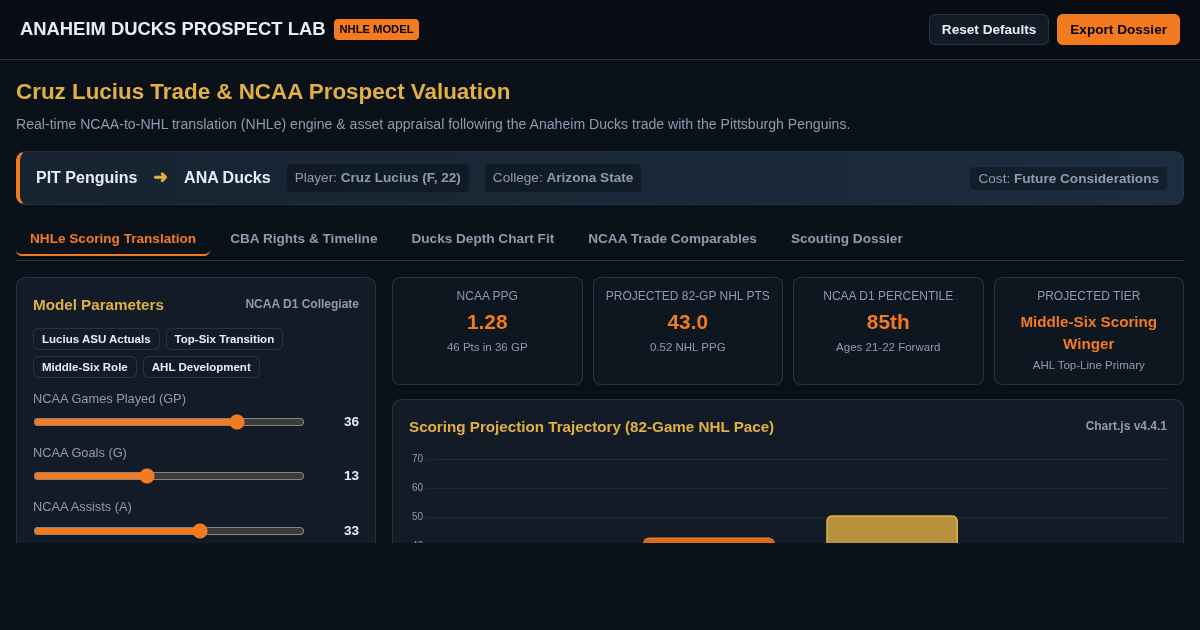
Task: Click the AHL Top-Line Primary text
Action: (1089, 365)
